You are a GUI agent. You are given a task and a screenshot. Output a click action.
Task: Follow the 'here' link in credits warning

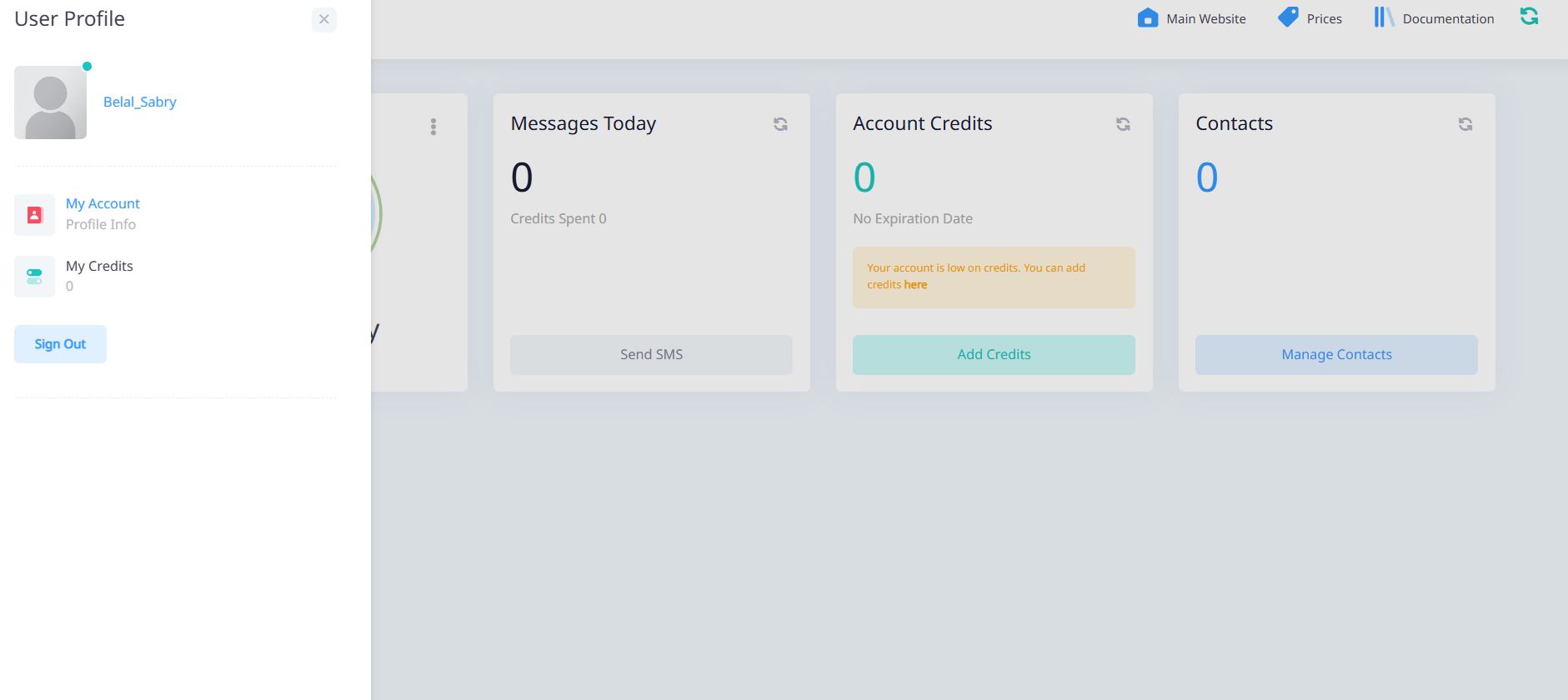tap(915, 285)
